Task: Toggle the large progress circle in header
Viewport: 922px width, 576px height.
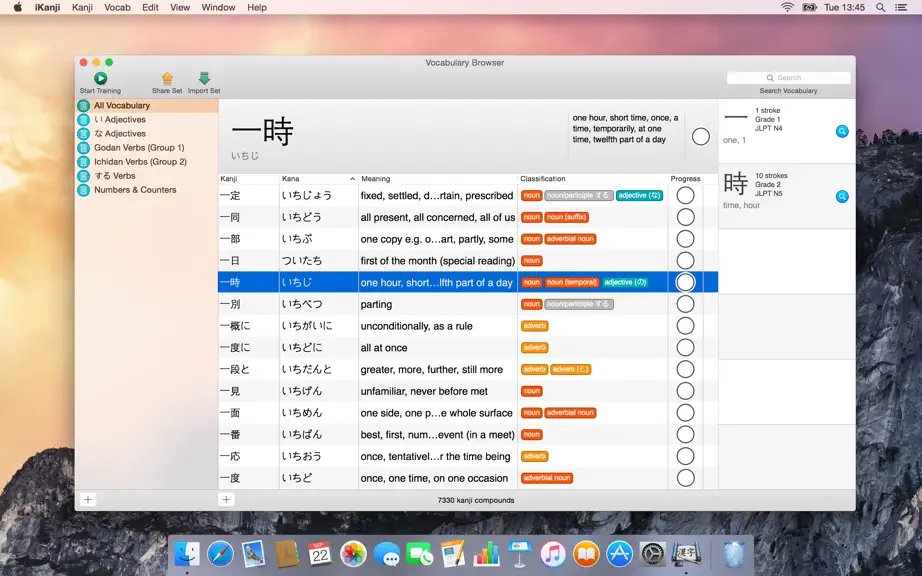Action: [700, 136]
